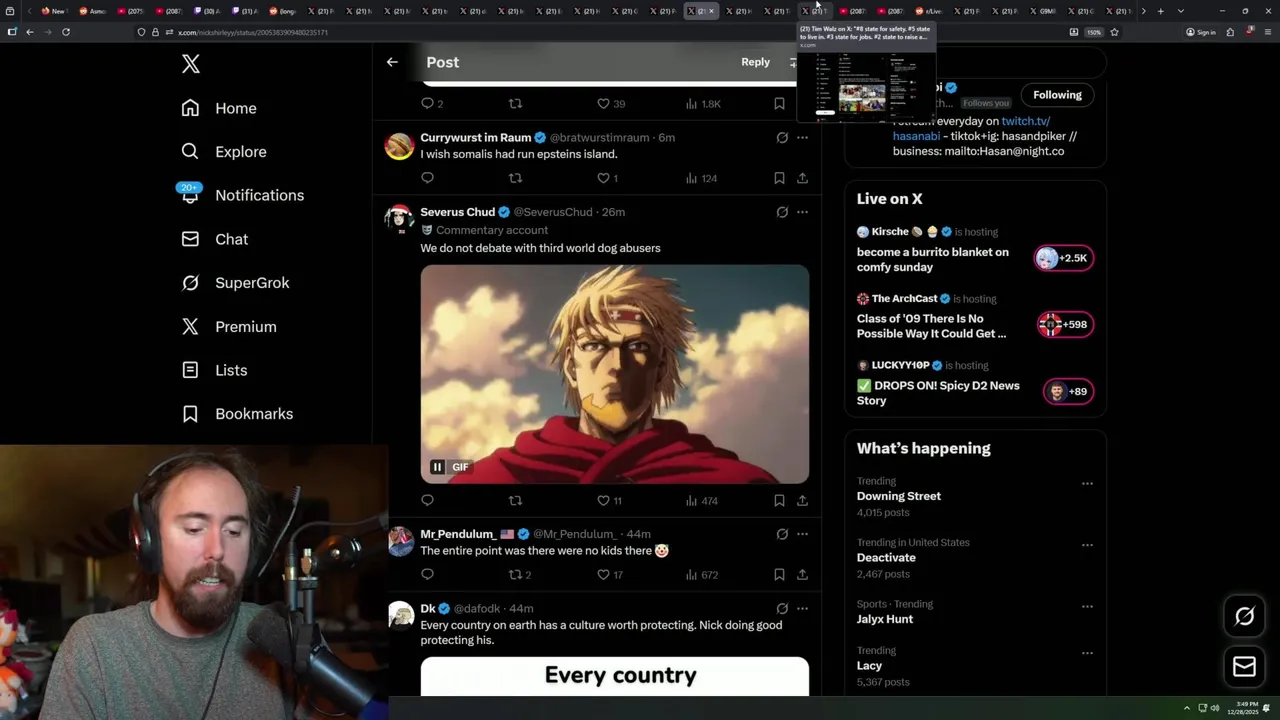Open Grok on Mr_Pendulum_'s post
This screenshot has width=1280, height=720.
(782, 534)
